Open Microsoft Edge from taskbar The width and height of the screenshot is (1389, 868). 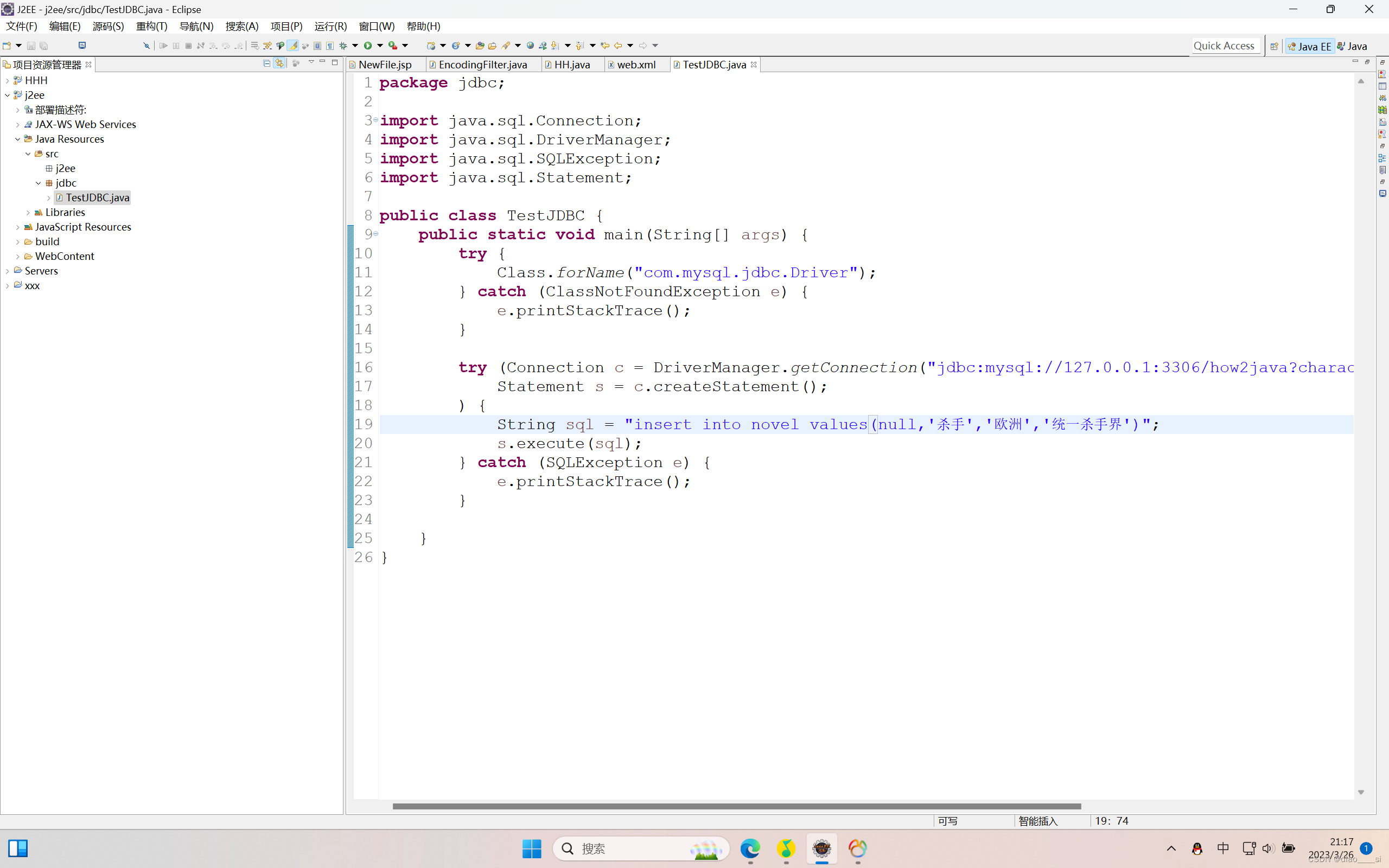(x=750, y=848)
